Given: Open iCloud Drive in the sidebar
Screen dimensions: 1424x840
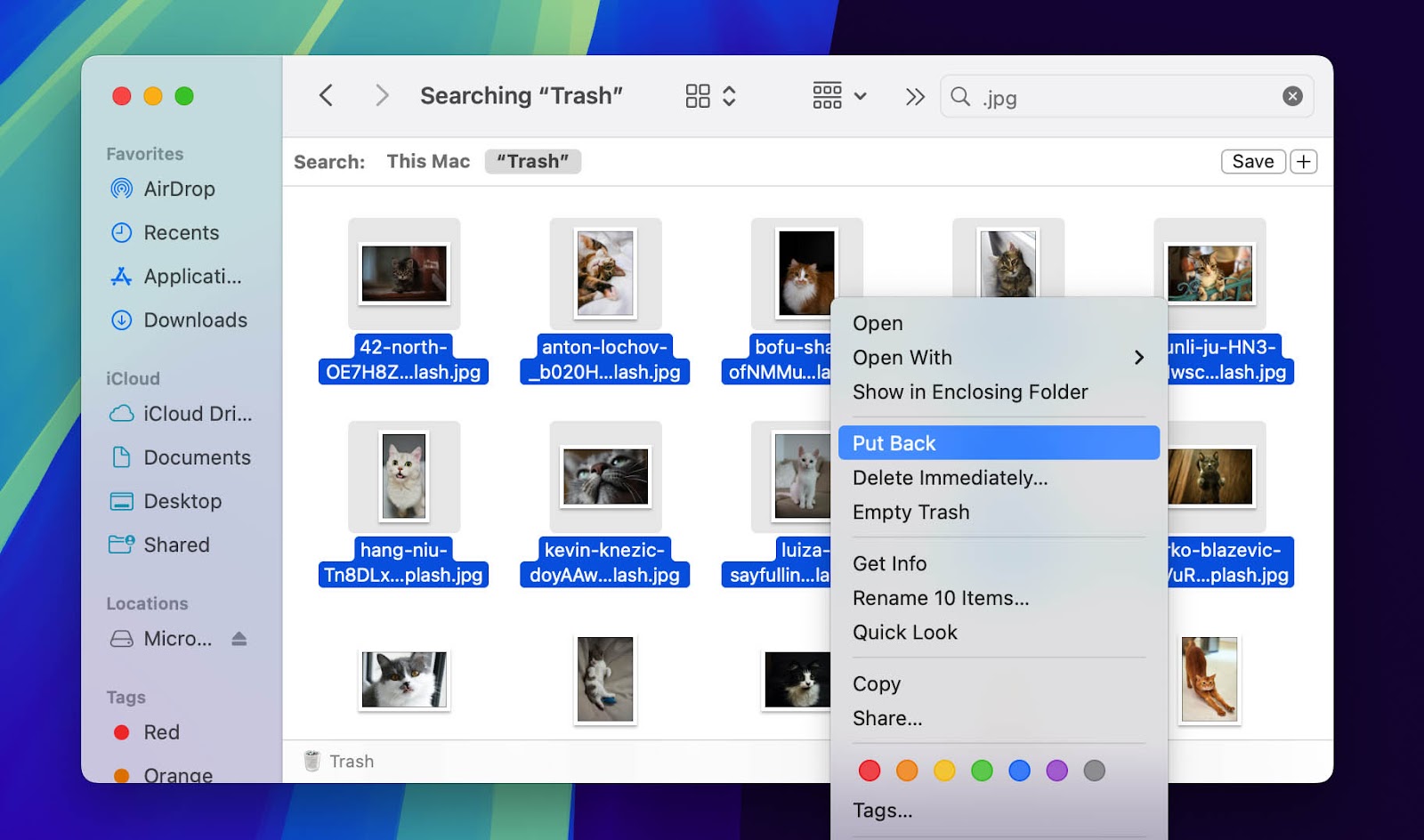Looking at the screenshot, I should point(197,414).
